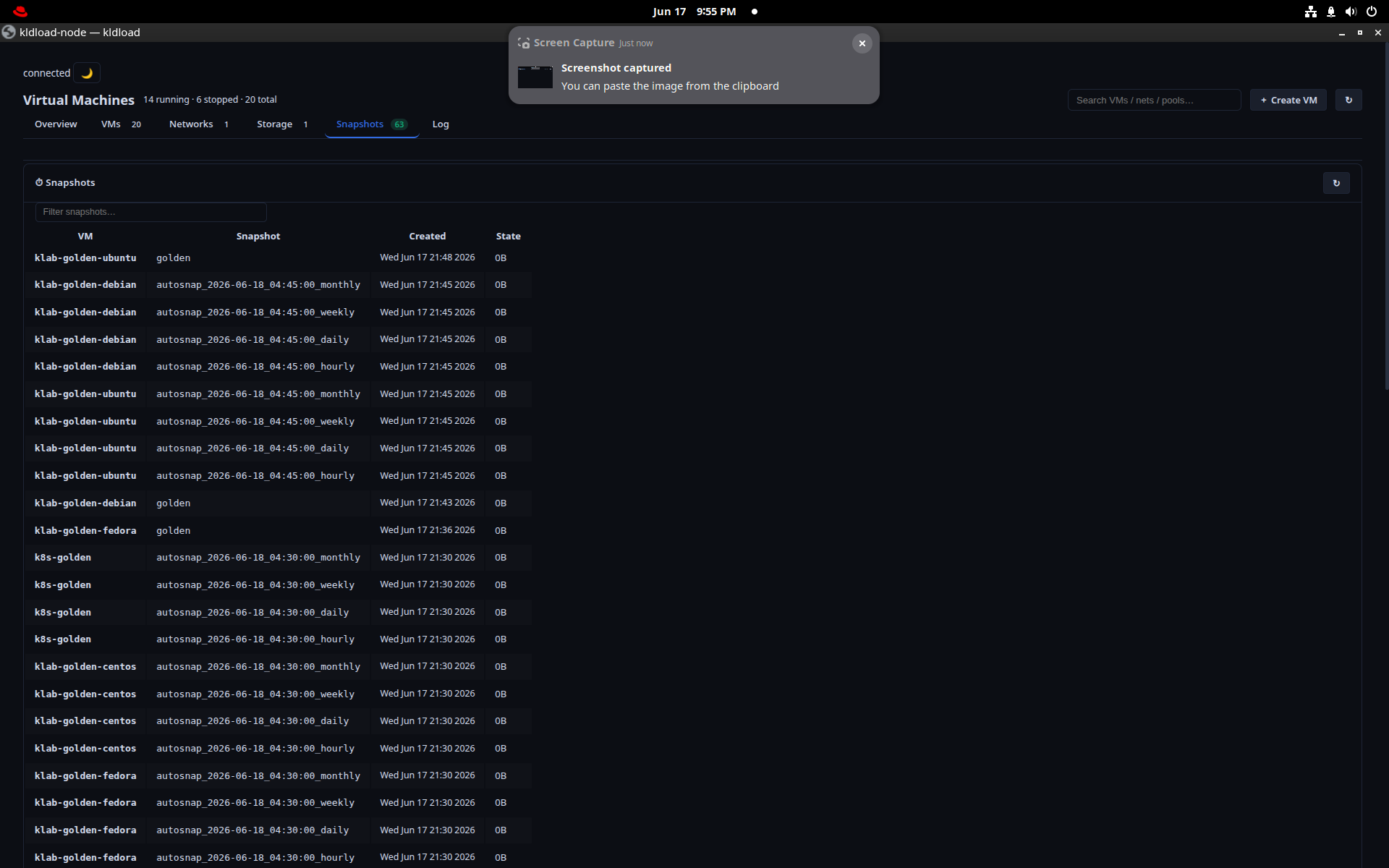Select klab-golden-fedora 04:30:00_monthly snapshot
The width and height of the screenshot is (1389, 868).
tap(278, 776)
